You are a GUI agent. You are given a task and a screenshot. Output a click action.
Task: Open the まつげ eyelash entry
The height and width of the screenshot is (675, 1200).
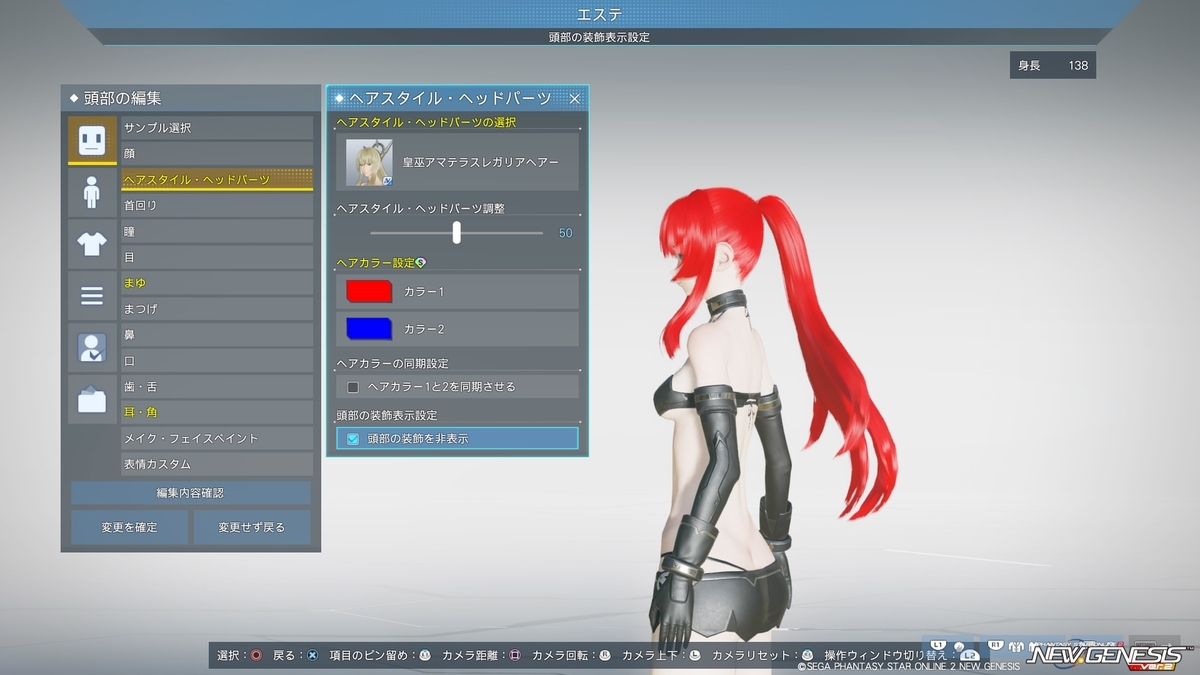pos(217,309)
